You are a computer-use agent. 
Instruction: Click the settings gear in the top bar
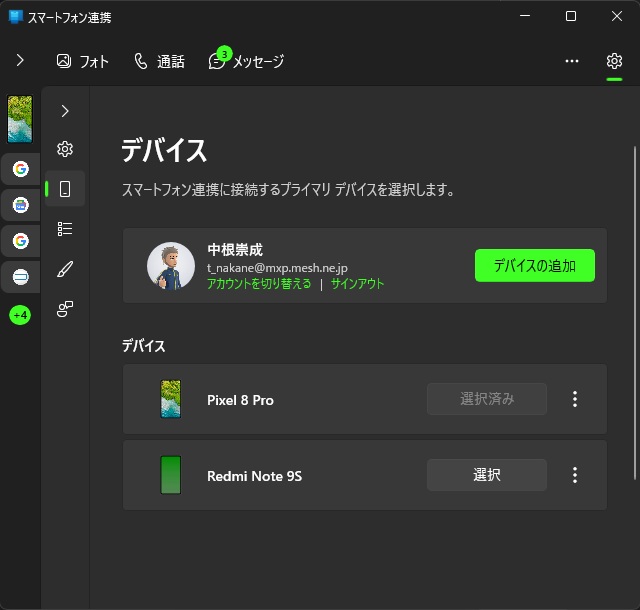click(x=614, y=61)
